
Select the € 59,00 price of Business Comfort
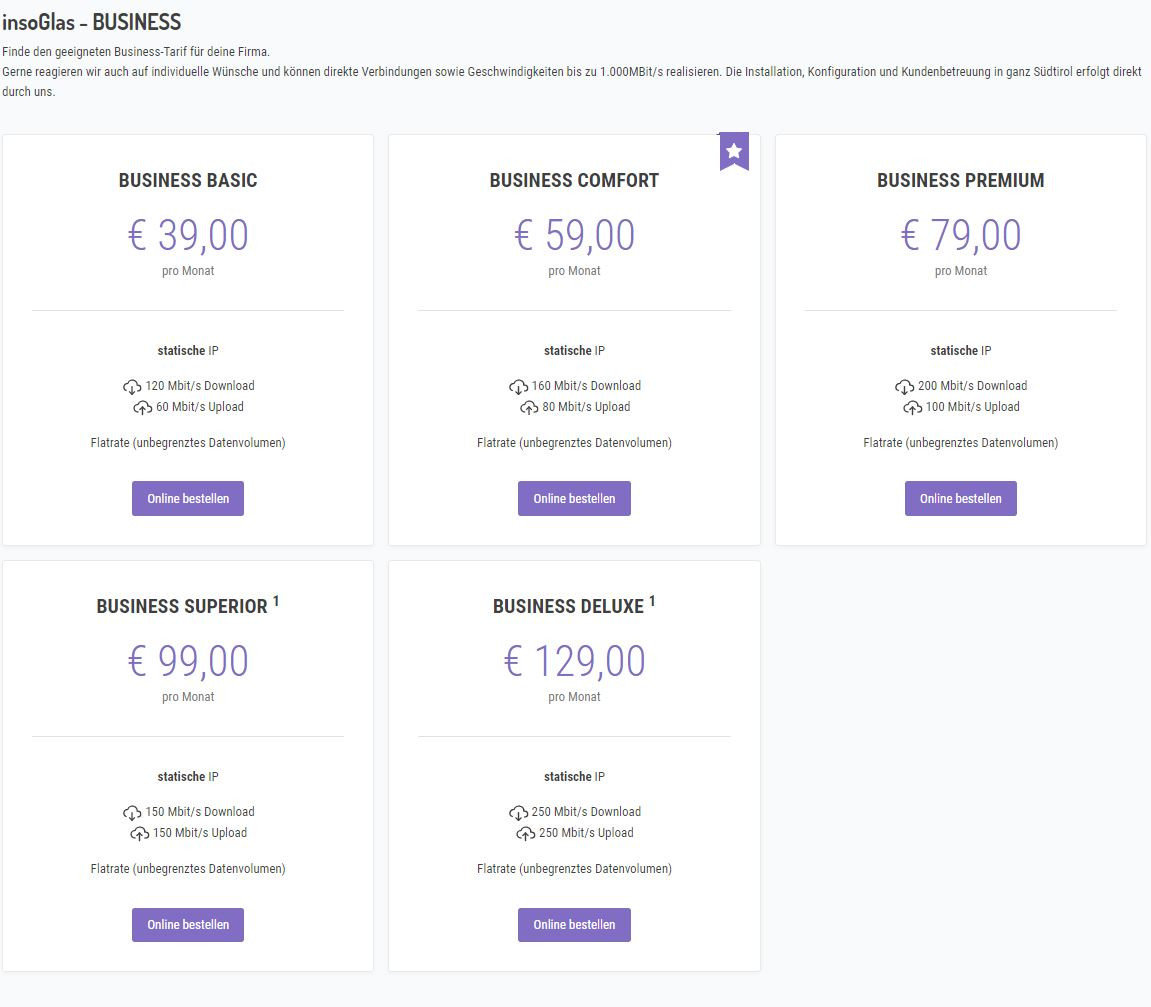click(x=574, y=236)
